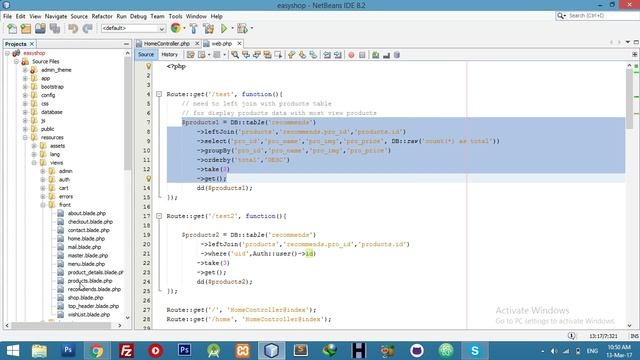Click the Start Macro Recording red circle icon
Image resolution: width=640 pixels, height=360 pixels.
click(x=351, y=55)
